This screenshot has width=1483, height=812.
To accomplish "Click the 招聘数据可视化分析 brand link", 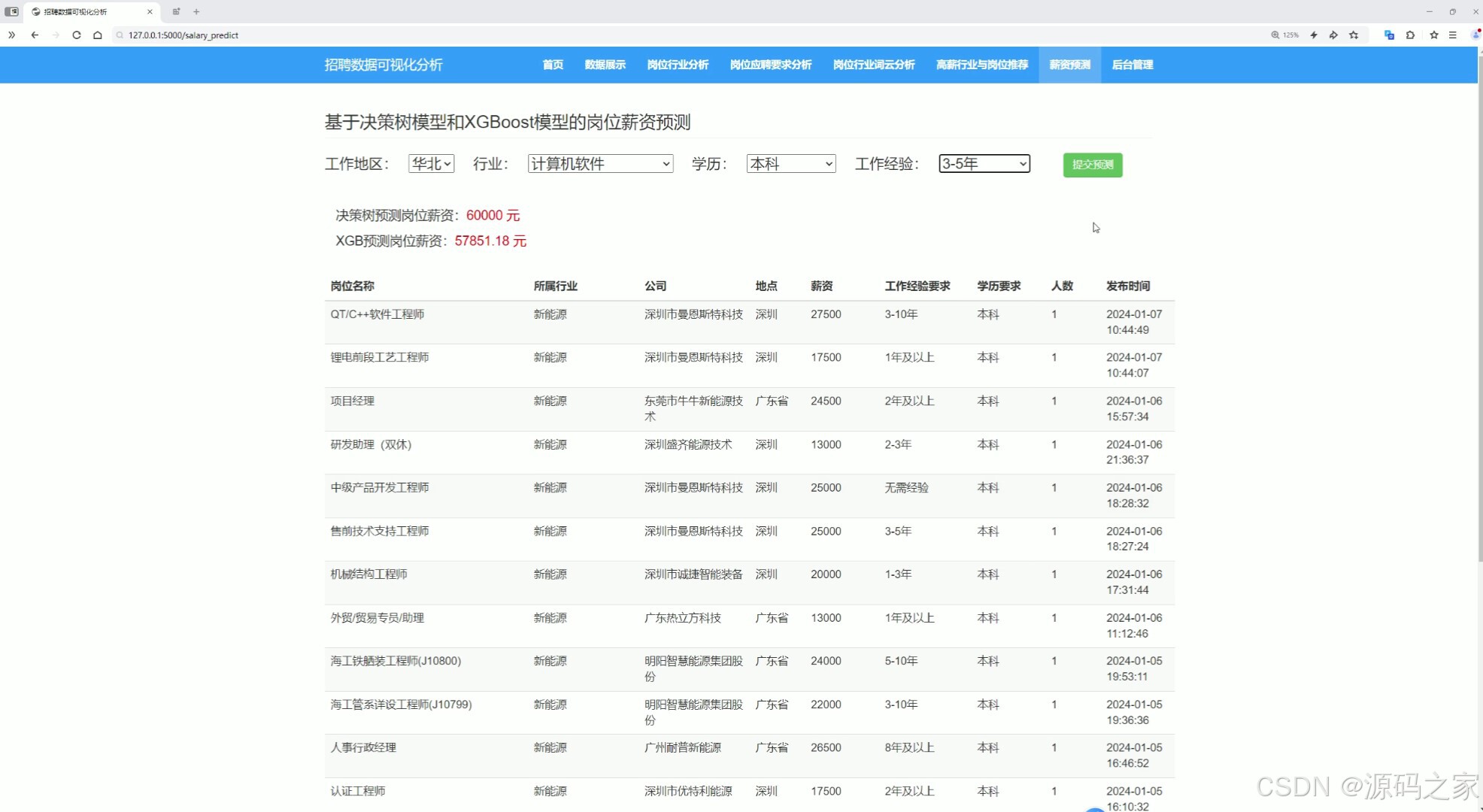I will click(x=384, y=65).
